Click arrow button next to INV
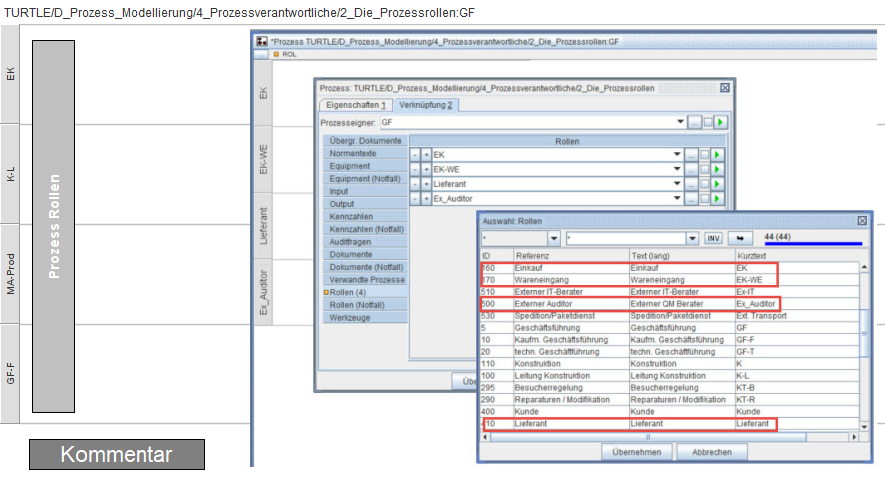Screen dimensions: 885x477 pos(741,239)
